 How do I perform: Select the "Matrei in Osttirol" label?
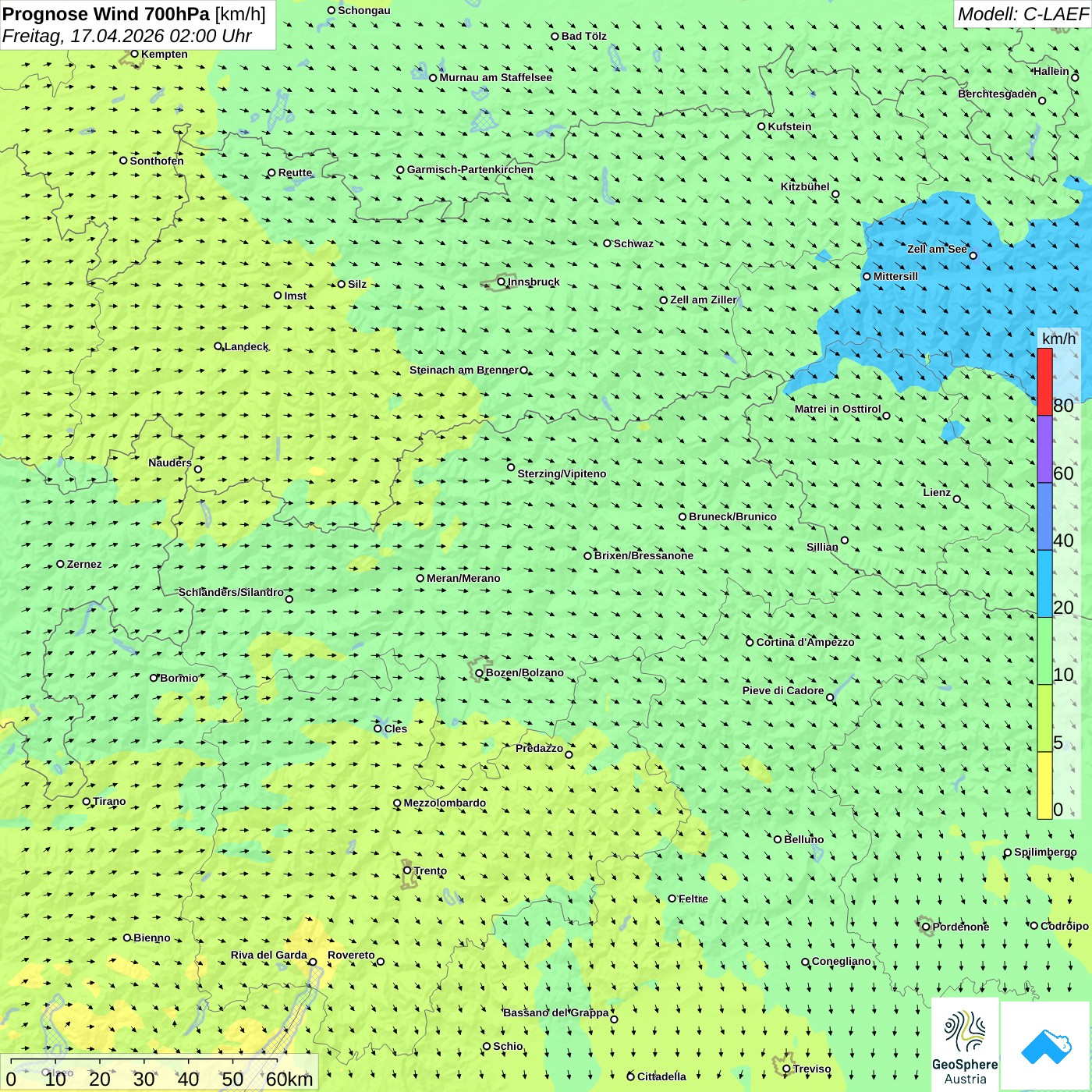point(838,409)
